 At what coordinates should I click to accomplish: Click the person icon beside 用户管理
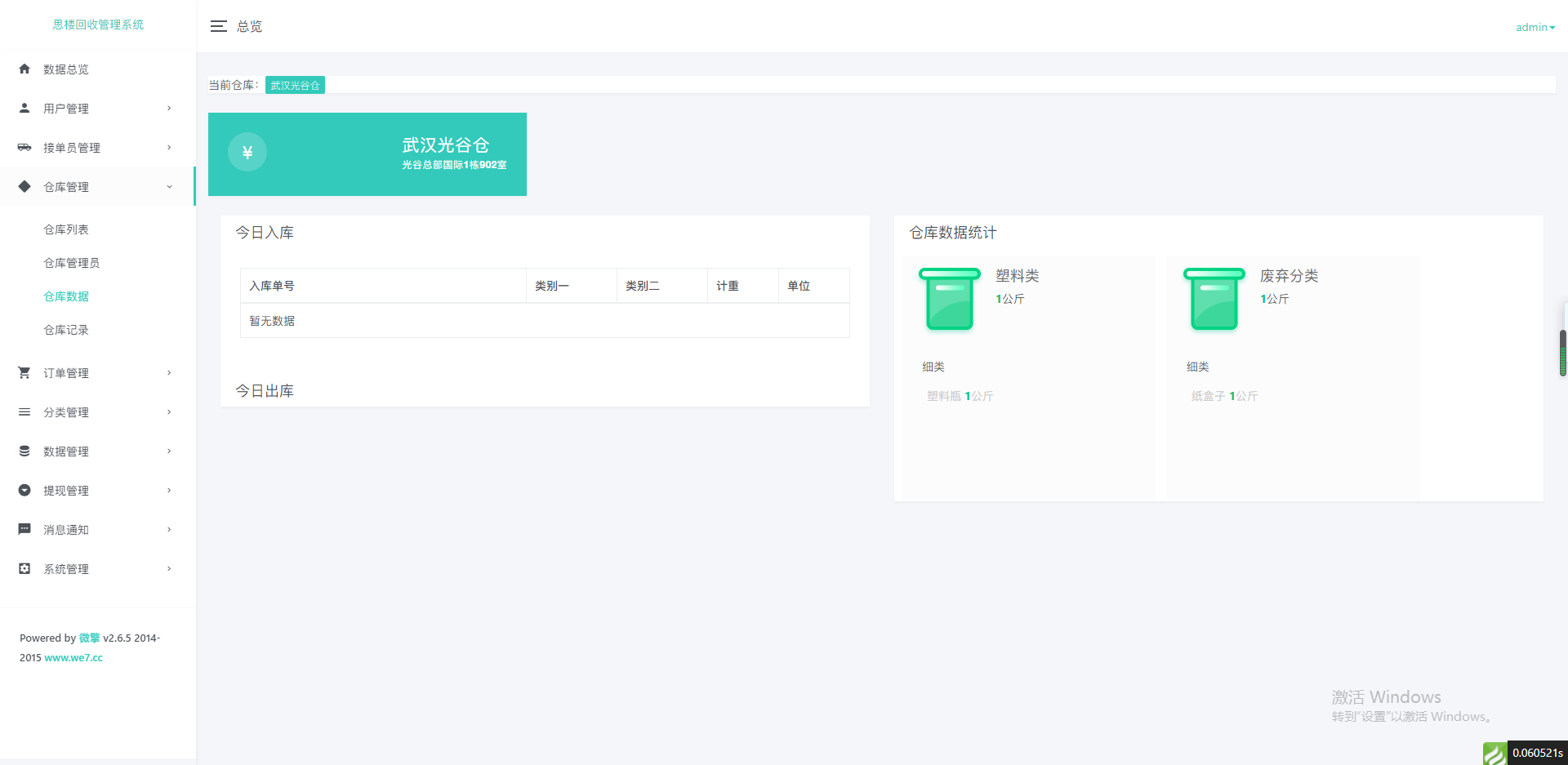(x=24, y=108)
